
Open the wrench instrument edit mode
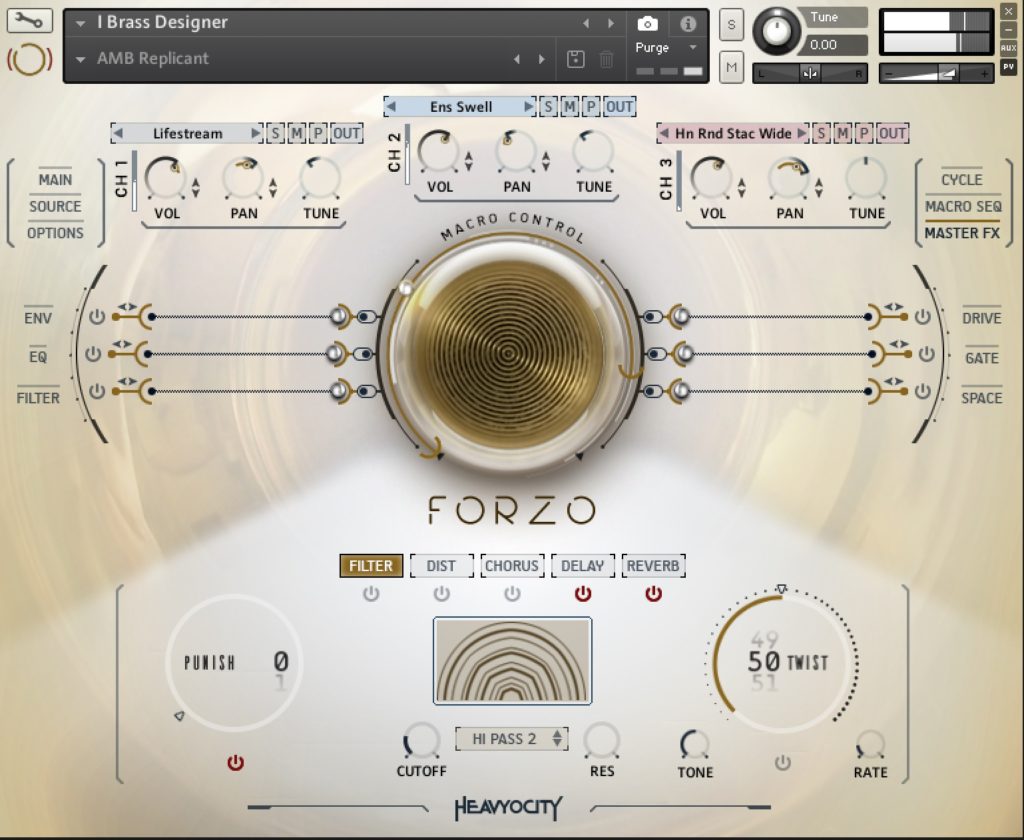pos(29,21)
